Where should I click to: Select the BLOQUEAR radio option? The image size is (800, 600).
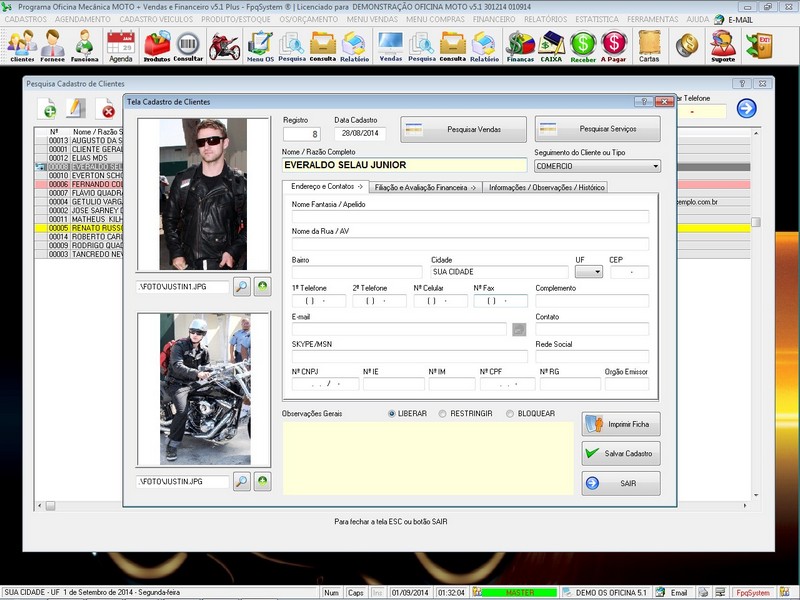(511, 413)
